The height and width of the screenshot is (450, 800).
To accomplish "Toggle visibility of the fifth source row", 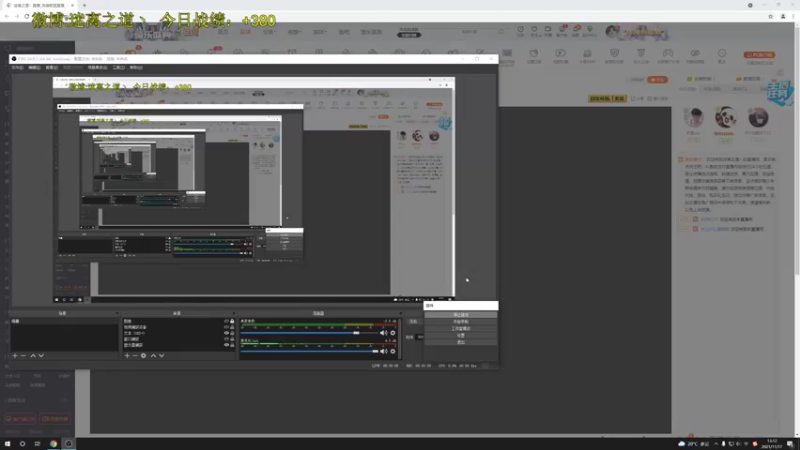I will pyautogui.click(x=227, y=345).
